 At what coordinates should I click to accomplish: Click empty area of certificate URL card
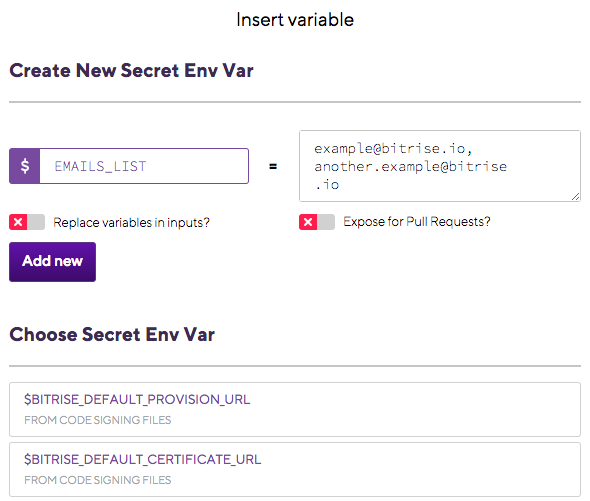pyautogui.click(x=414, y=470)
